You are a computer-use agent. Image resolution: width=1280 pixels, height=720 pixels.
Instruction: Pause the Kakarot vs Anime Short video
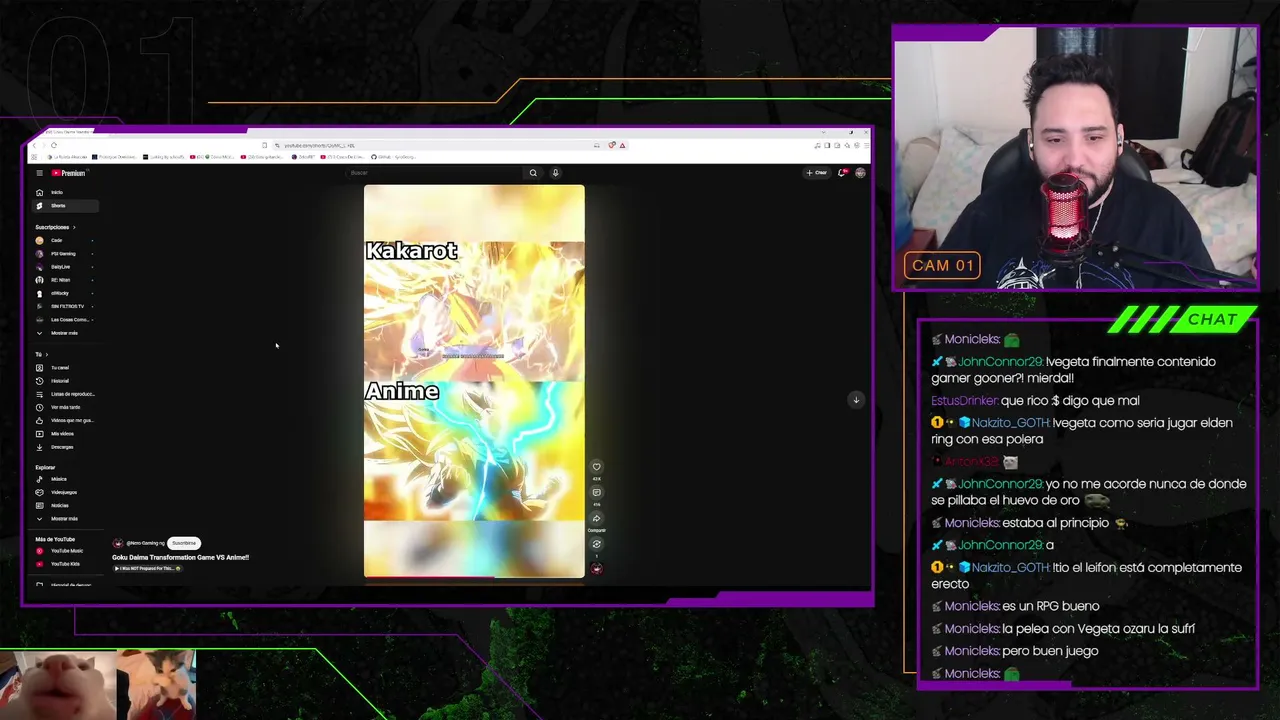(x=474, y=381)
